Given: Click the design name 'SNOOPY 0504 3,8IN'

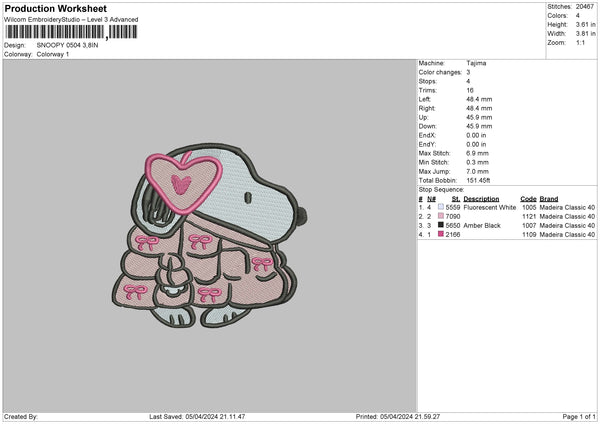Looking at the screenshot, I should pos(67,45).
